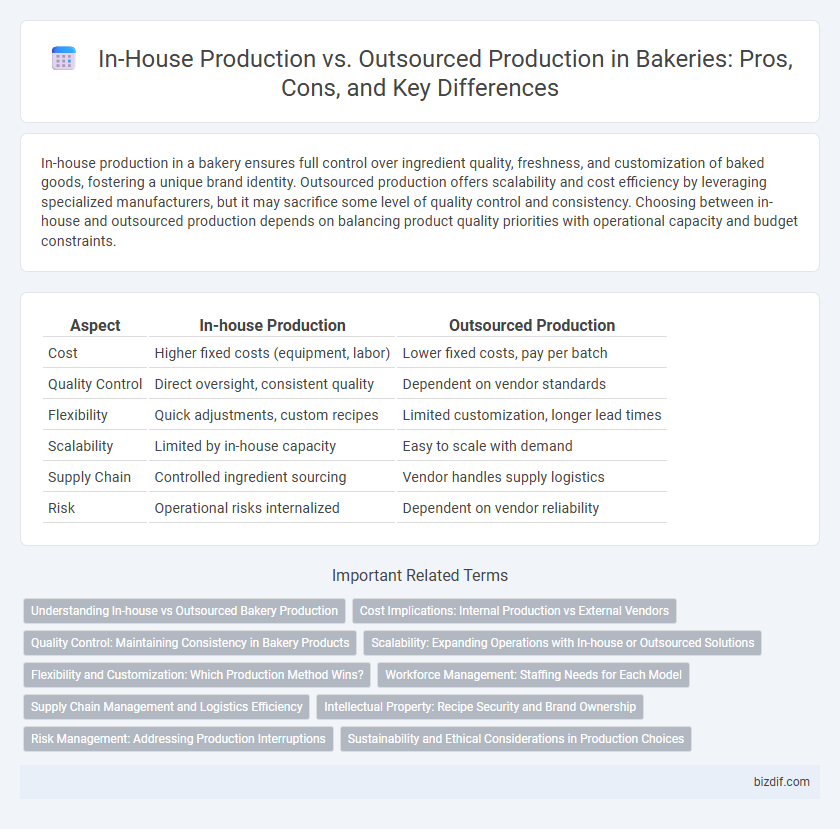
Task: Click 'Limited customization, longer lead times' cell
Action: coord(531,415)
